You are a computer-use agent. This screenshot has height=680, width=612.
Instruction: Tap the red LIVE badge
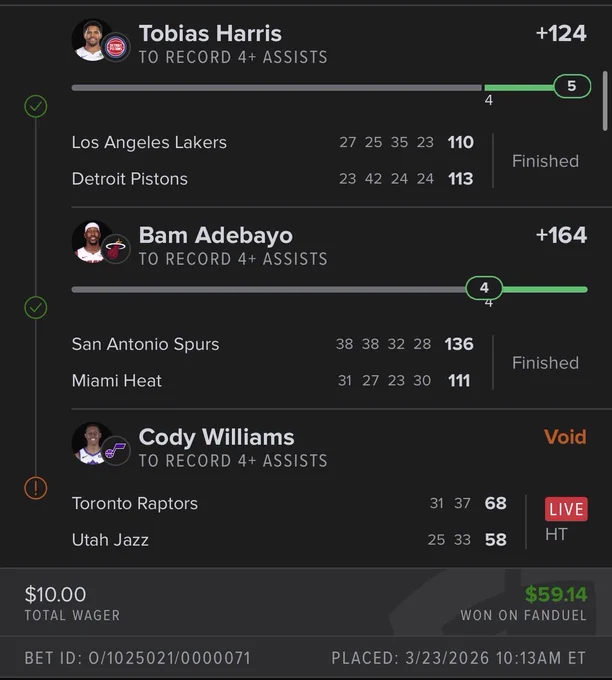coord(566,509)
